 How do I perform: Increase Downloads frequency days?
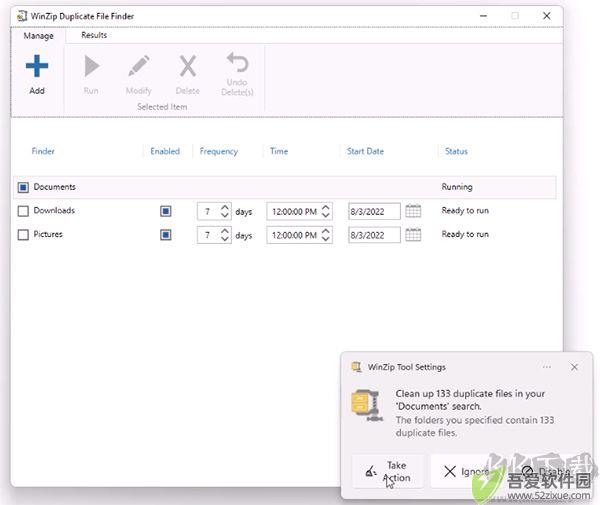pos(225,207)
